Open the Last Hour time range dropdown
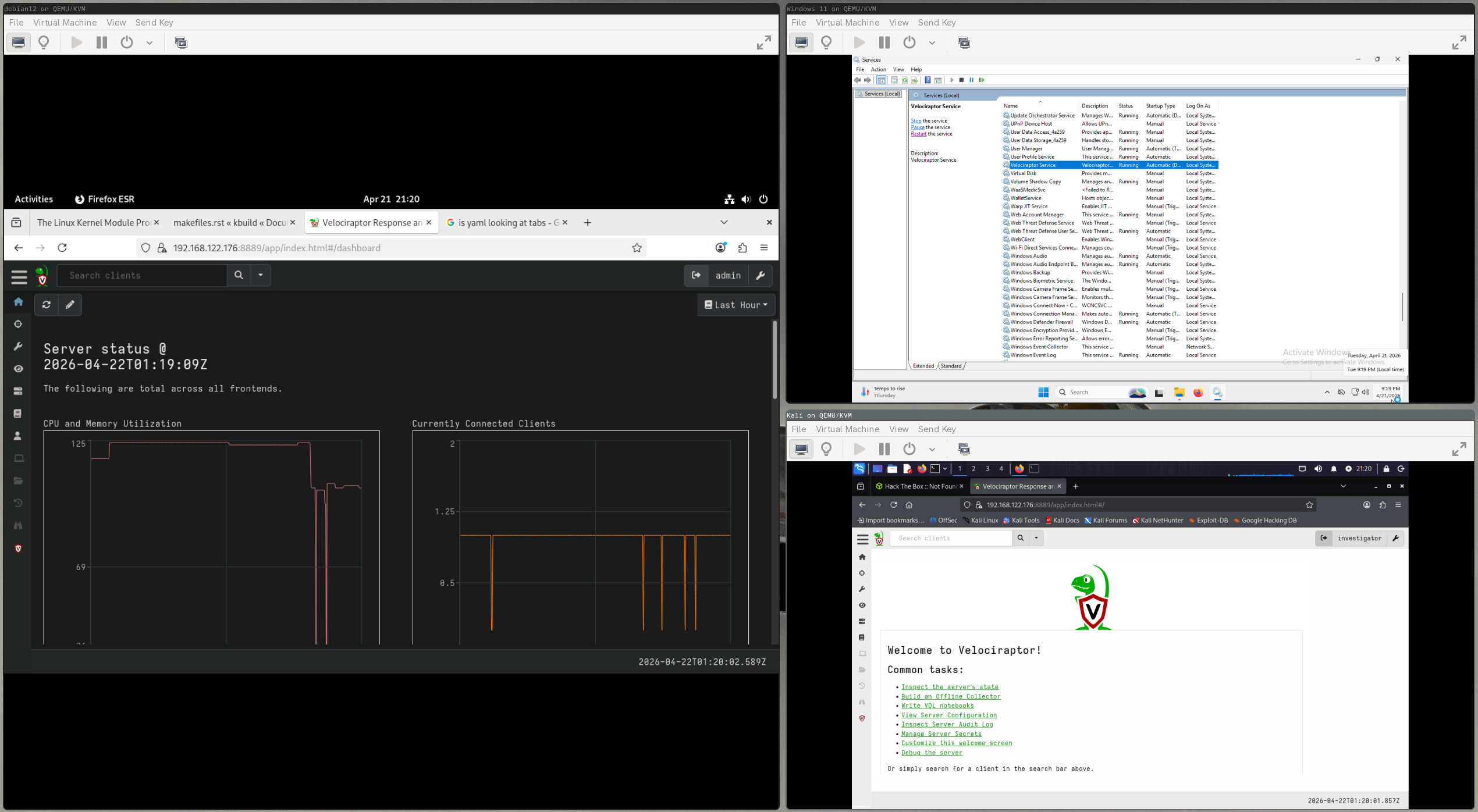The width and height of the screenshot is (1478, 812). click(x=736, y=305)
